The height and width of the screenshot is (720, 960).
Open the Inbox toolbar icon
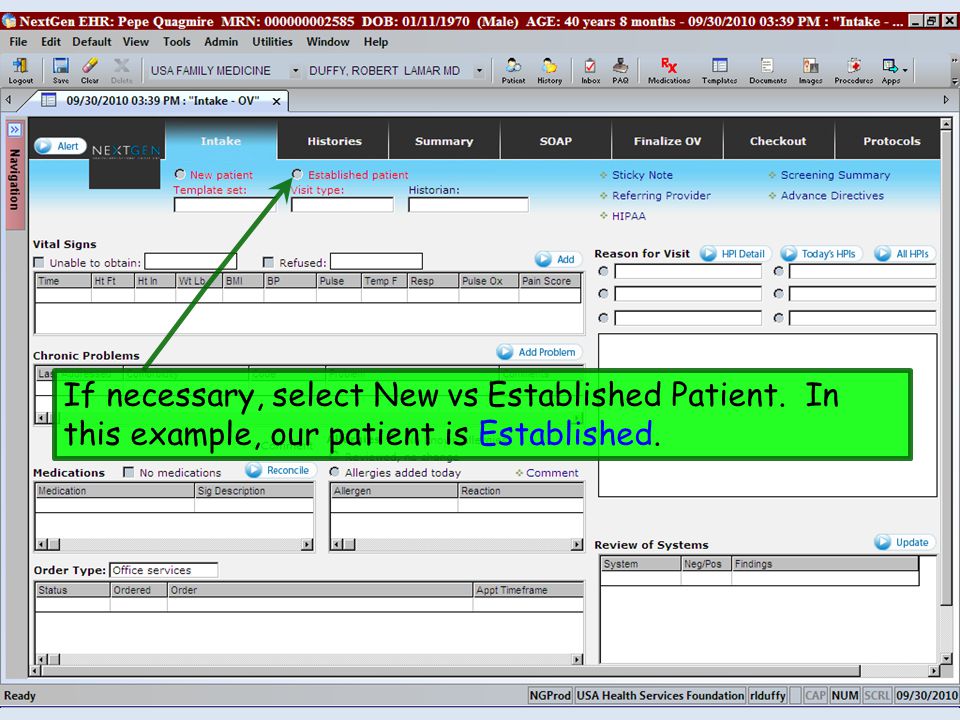[590, 70]
